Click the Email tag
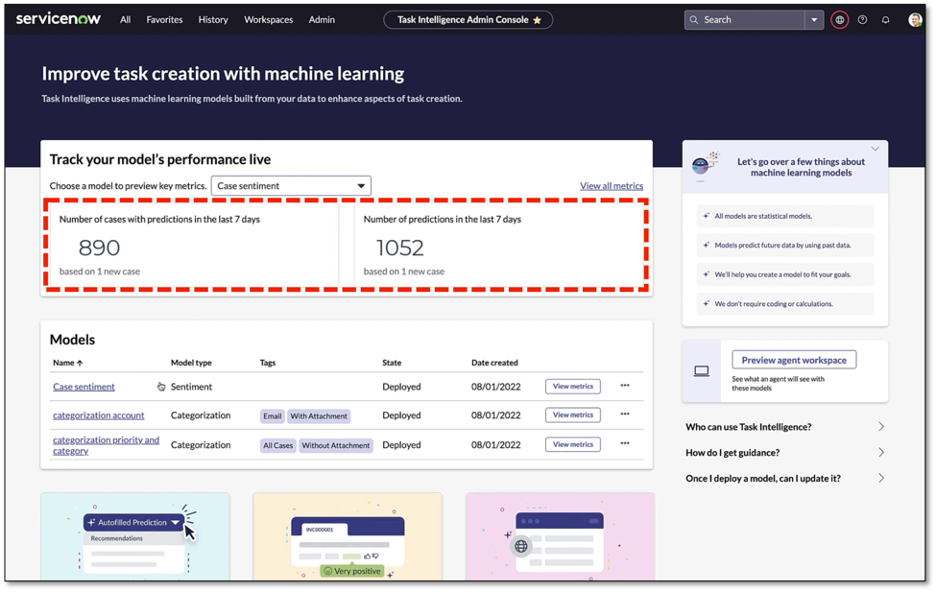This screenshot has height=592, width=936. point(272,416)
